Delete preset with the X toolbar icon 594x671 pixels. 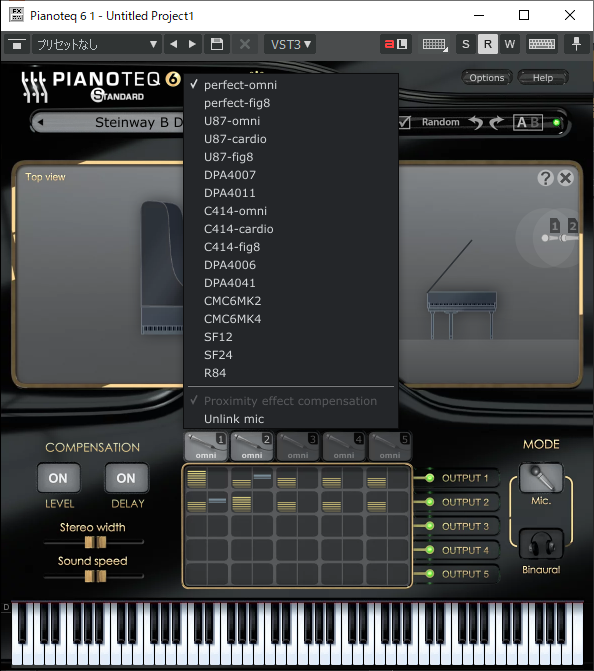tap(245, 45)
